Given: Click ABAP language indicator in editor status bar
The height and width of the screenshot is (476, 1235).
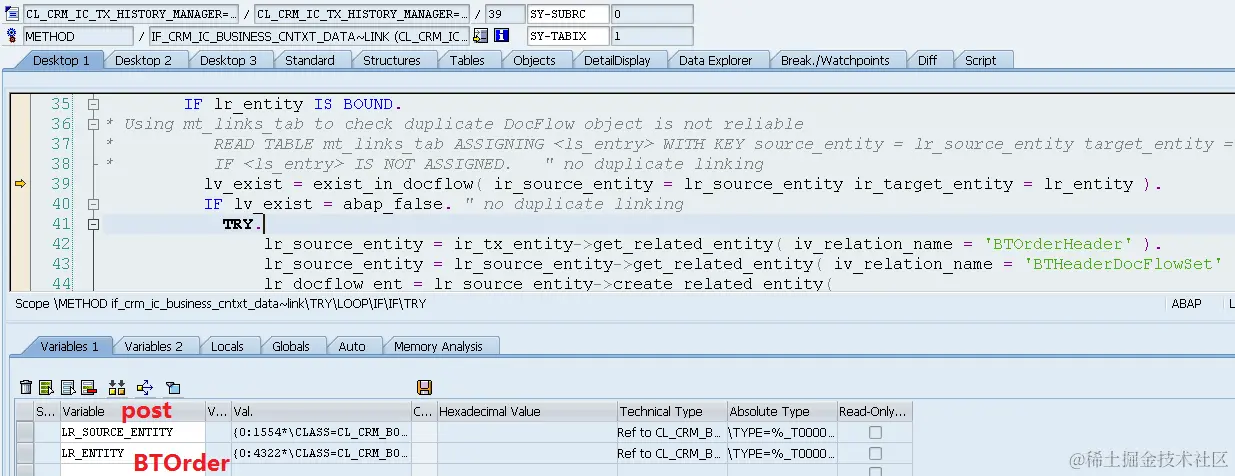Looking at the screenshot, I should pos(1186,303).
